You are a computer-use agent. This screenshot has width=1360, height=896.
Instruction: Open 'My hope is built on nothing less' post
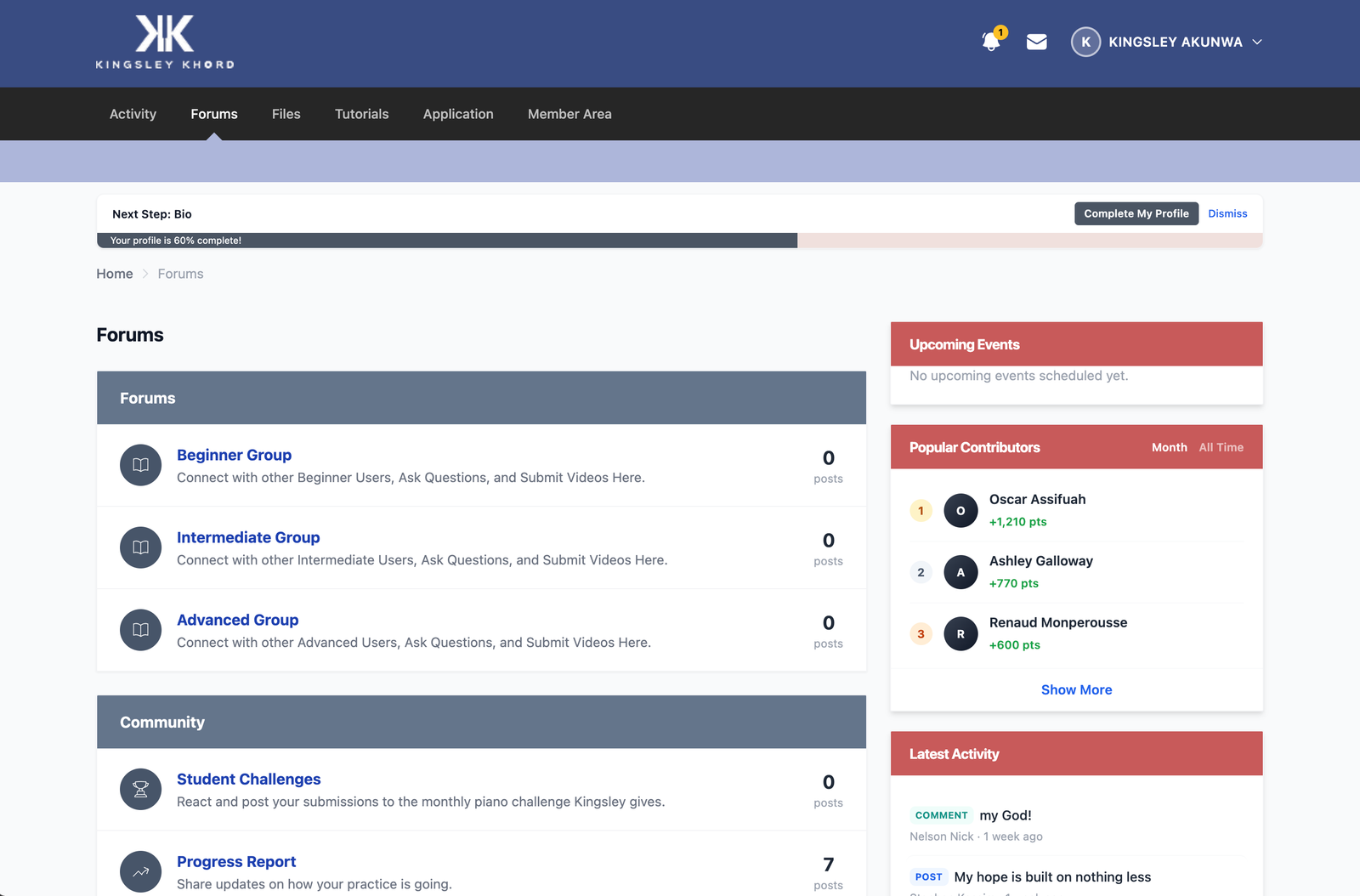[x=1052, y=876]
